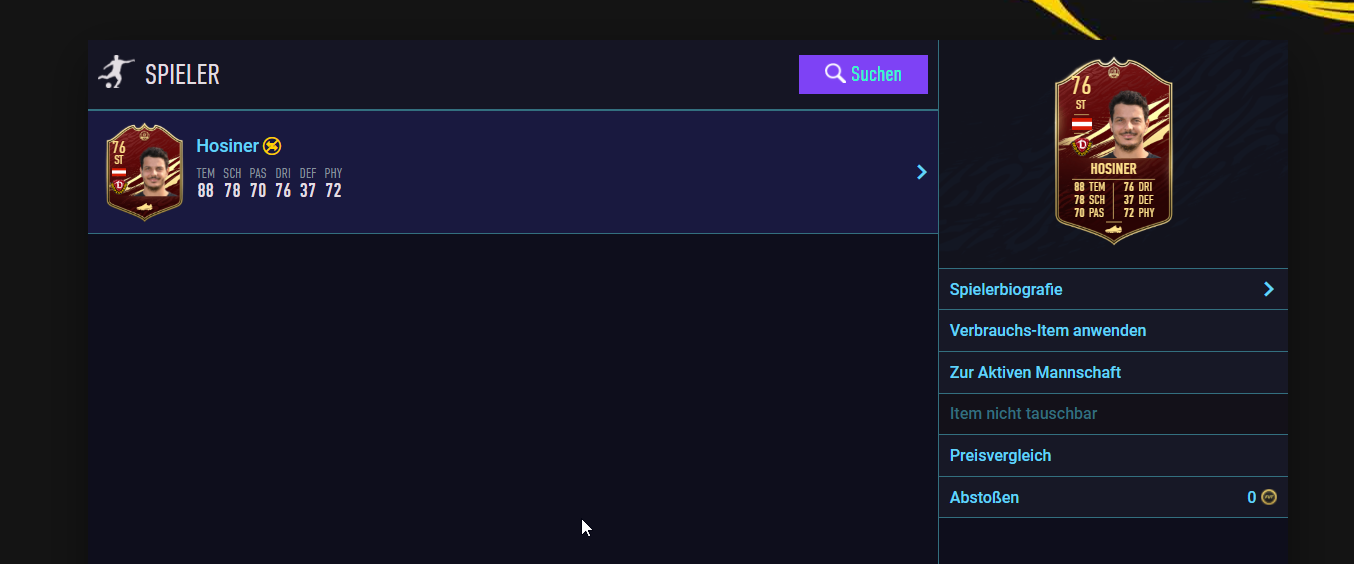Choose Zur Aktiven Mannschaft
This screenshot has height=564, width=1354.
(1113, 372)
